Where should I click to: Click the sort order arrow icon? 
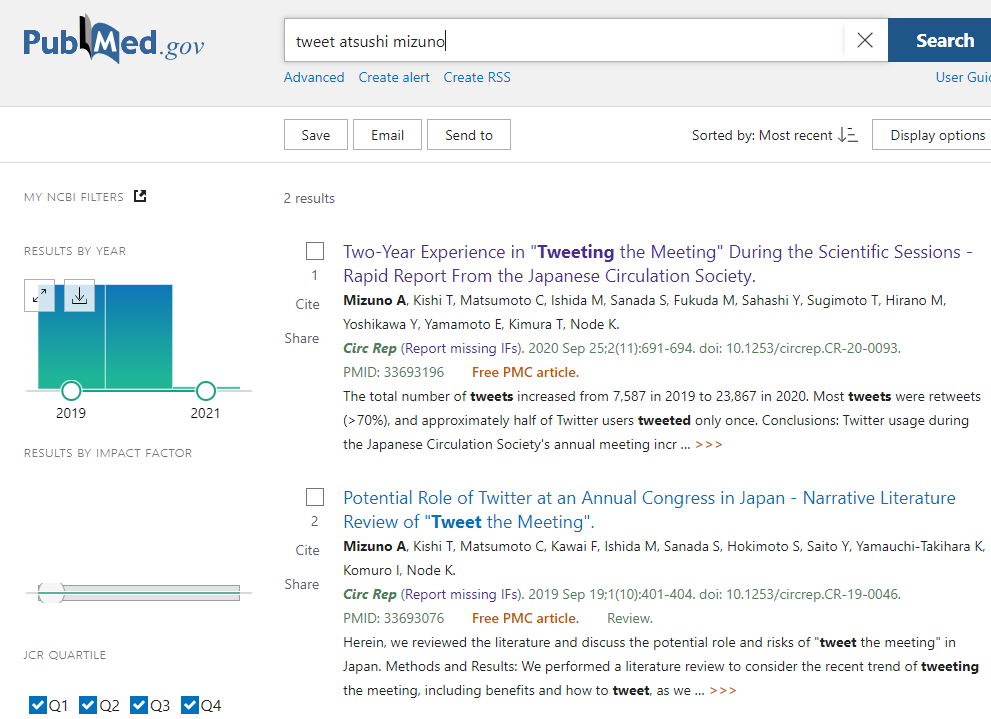[848, 135]
